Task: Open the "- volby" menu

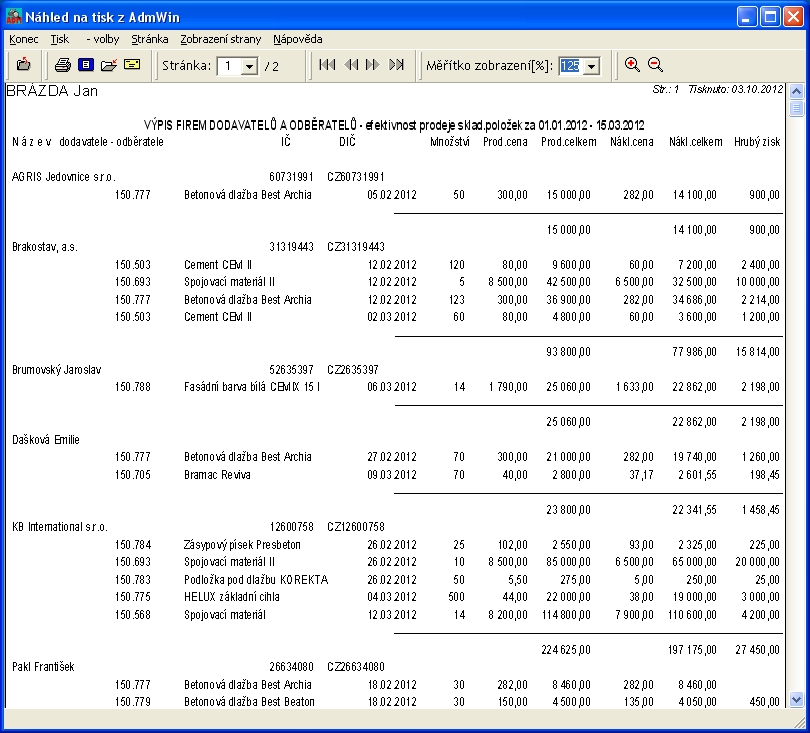Action: click(102, 39)
